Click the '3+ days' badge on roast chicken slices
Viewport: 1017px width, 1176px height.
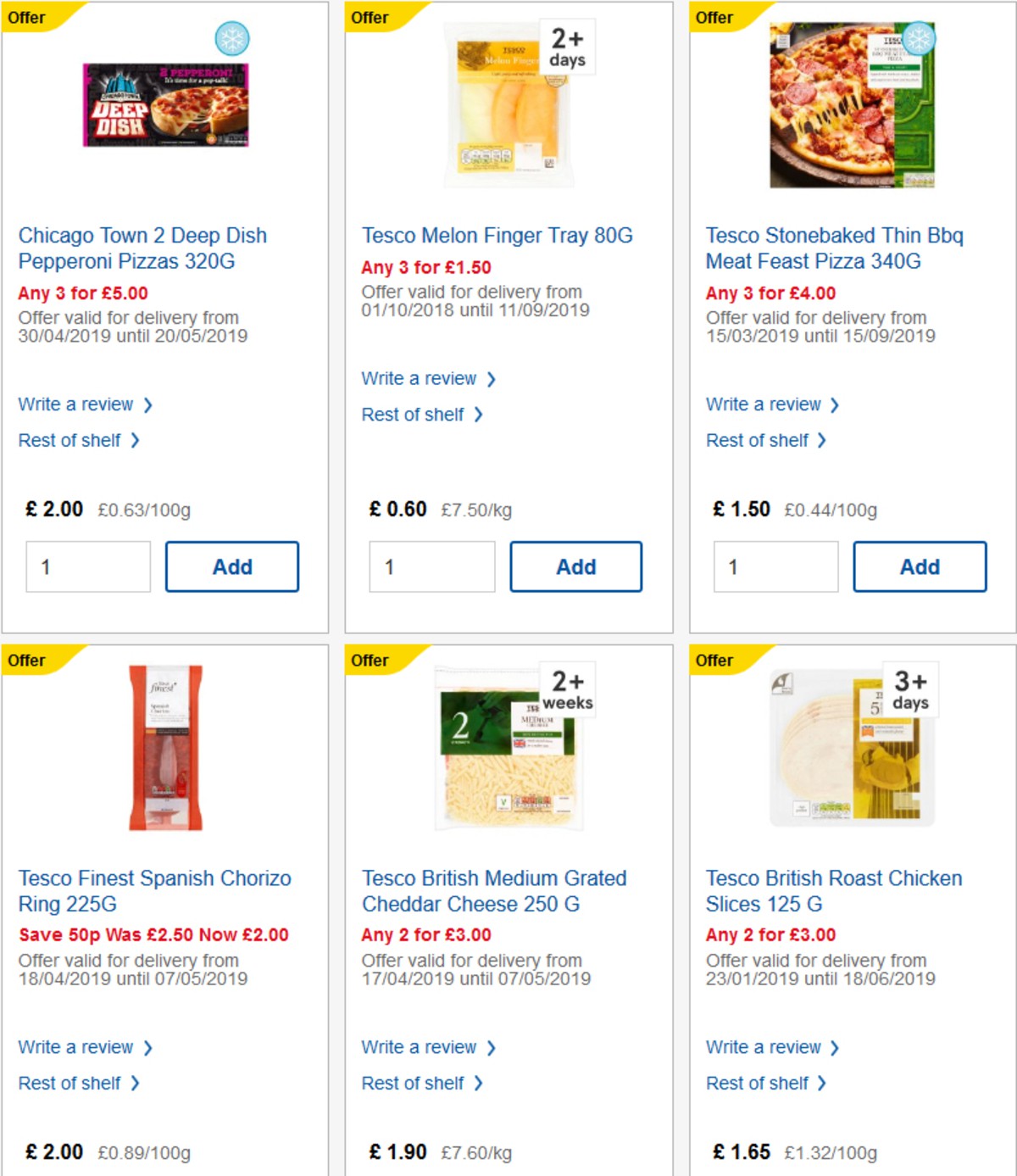coord(909,692)
